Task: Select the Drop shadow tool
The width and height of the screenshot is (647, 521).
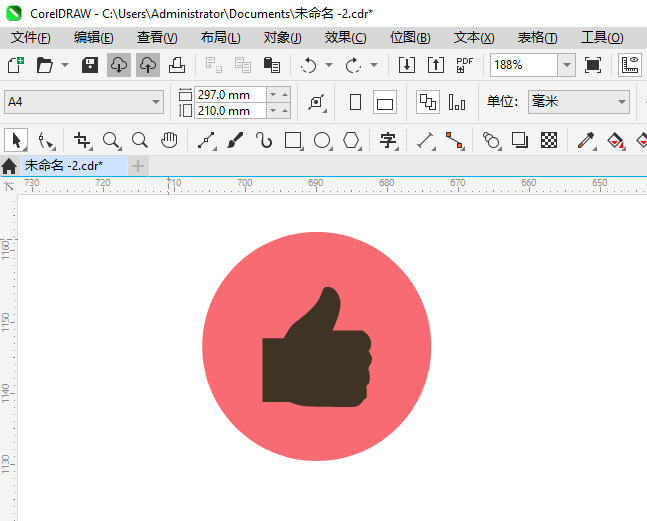Action: tap(520, 140)
